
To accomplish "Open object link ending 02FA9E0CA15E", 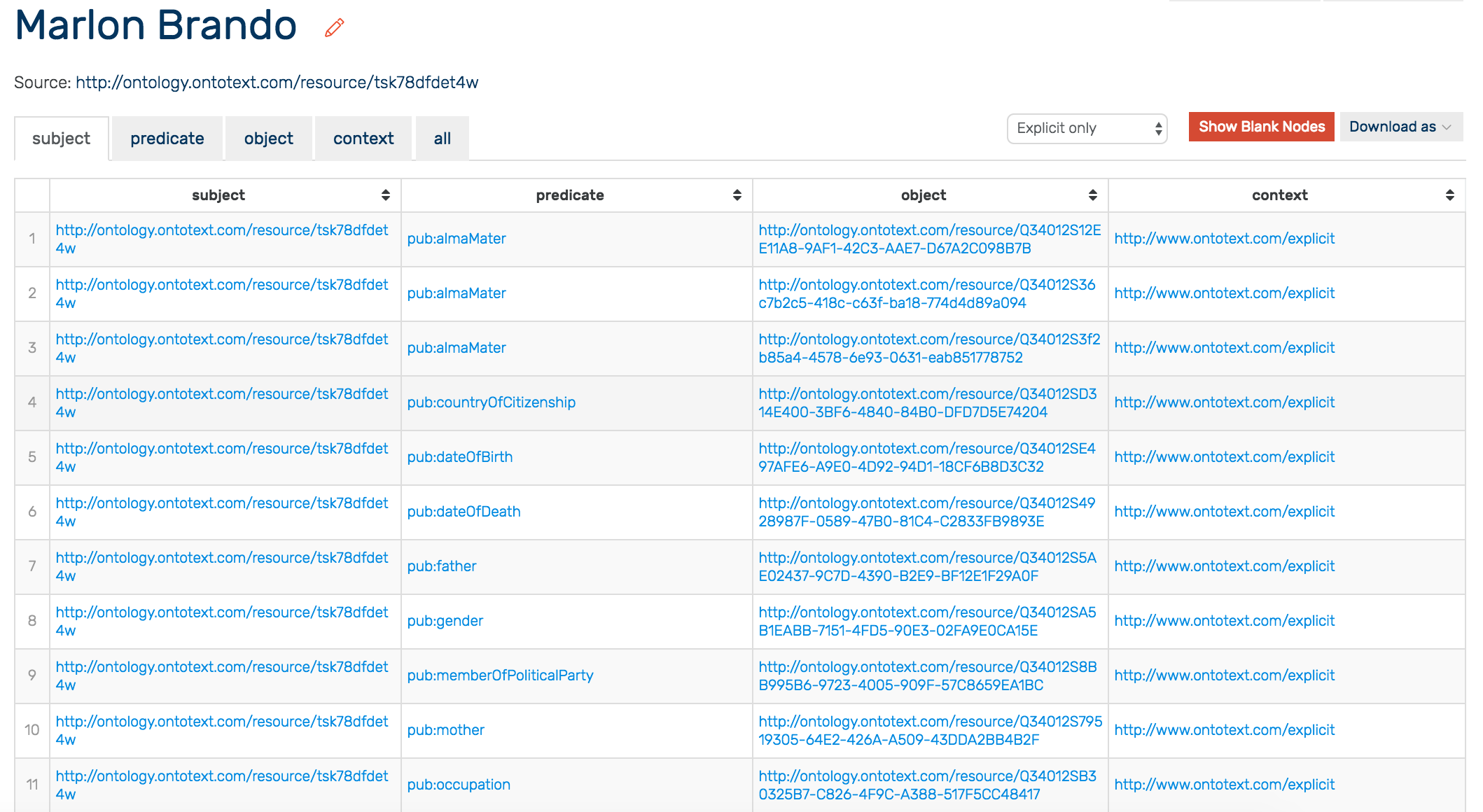I will click(x=928, y=622).
